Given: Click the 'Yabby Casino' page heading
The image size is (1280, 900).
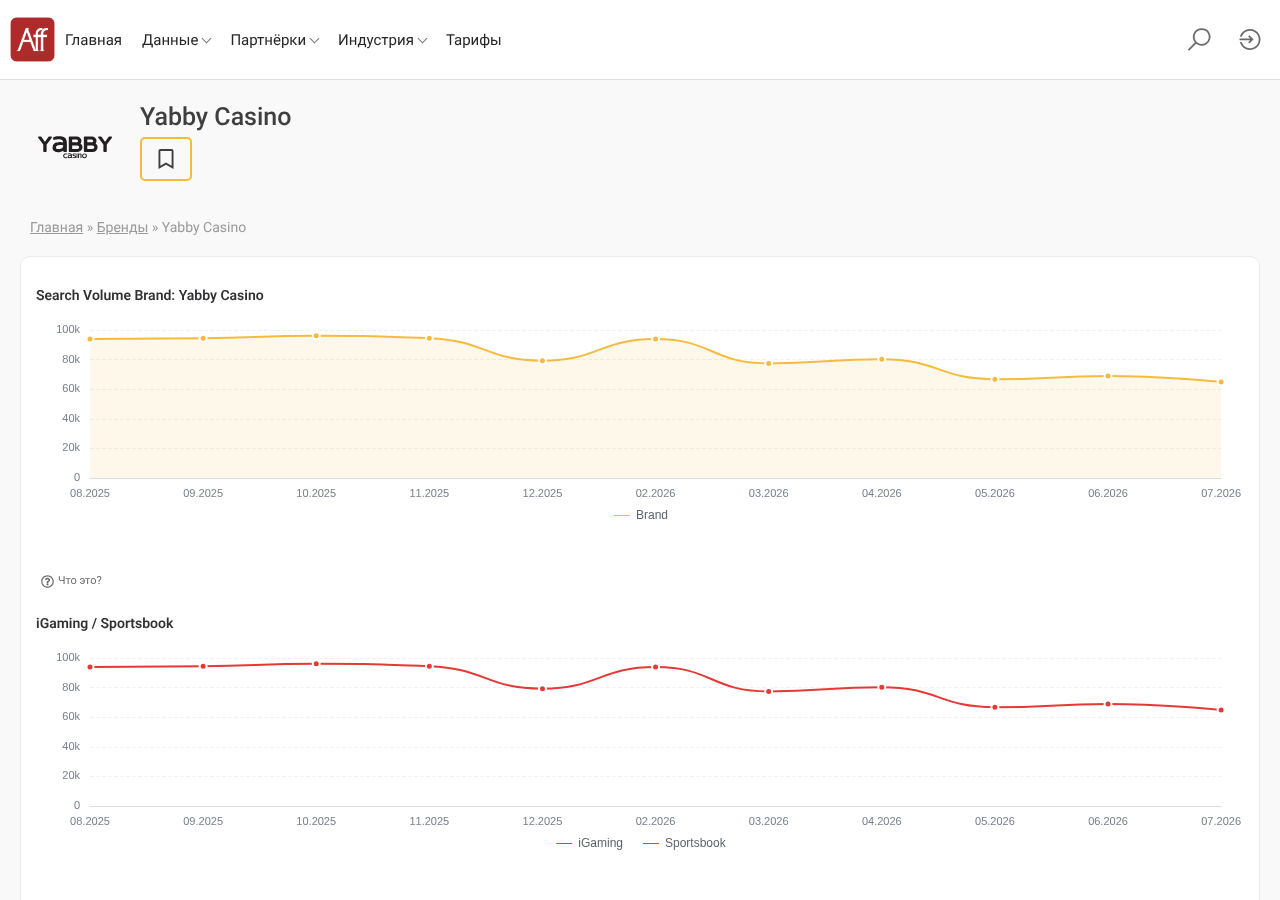Looking at the screenshot, I should pos(215,117).
